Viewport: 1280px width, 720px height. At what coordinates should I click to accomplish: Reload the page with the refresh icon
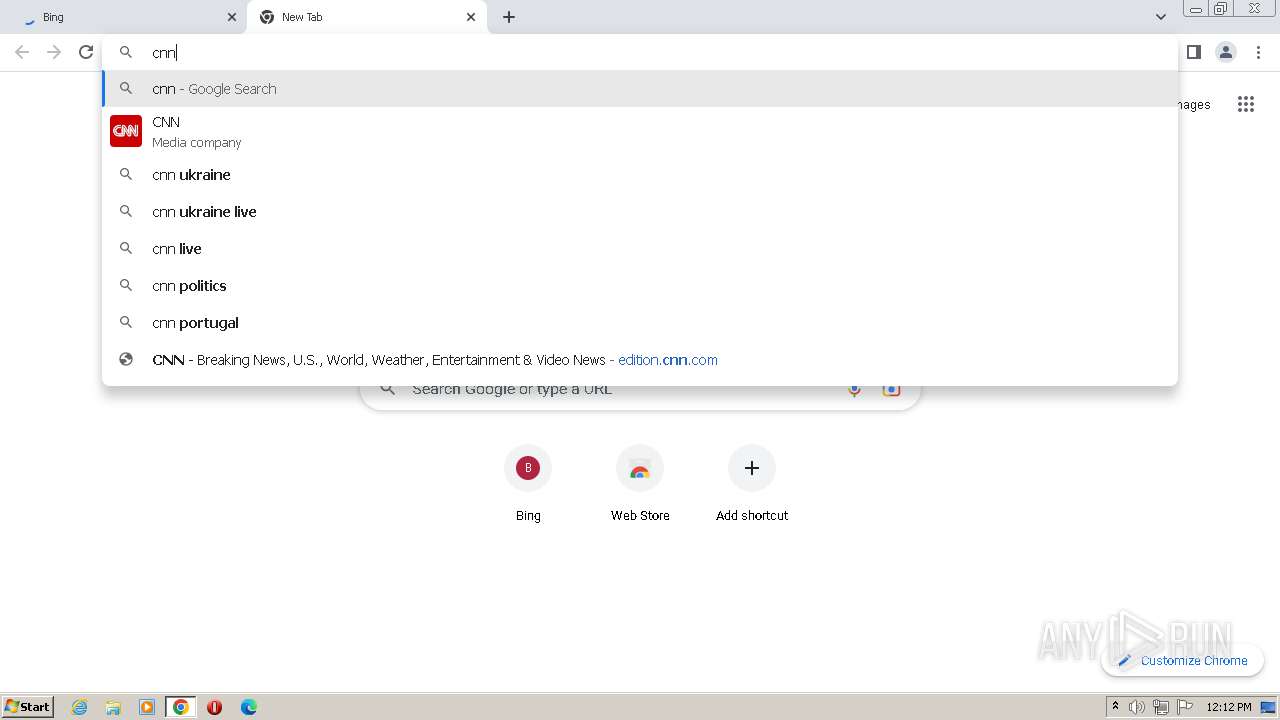pos(86,52)
